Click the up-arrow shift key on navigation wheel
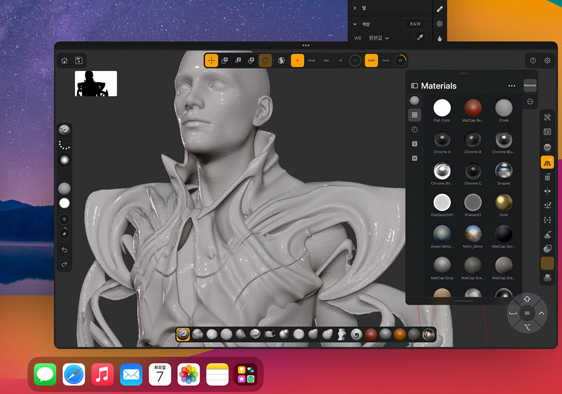 [x=527, y=299]
